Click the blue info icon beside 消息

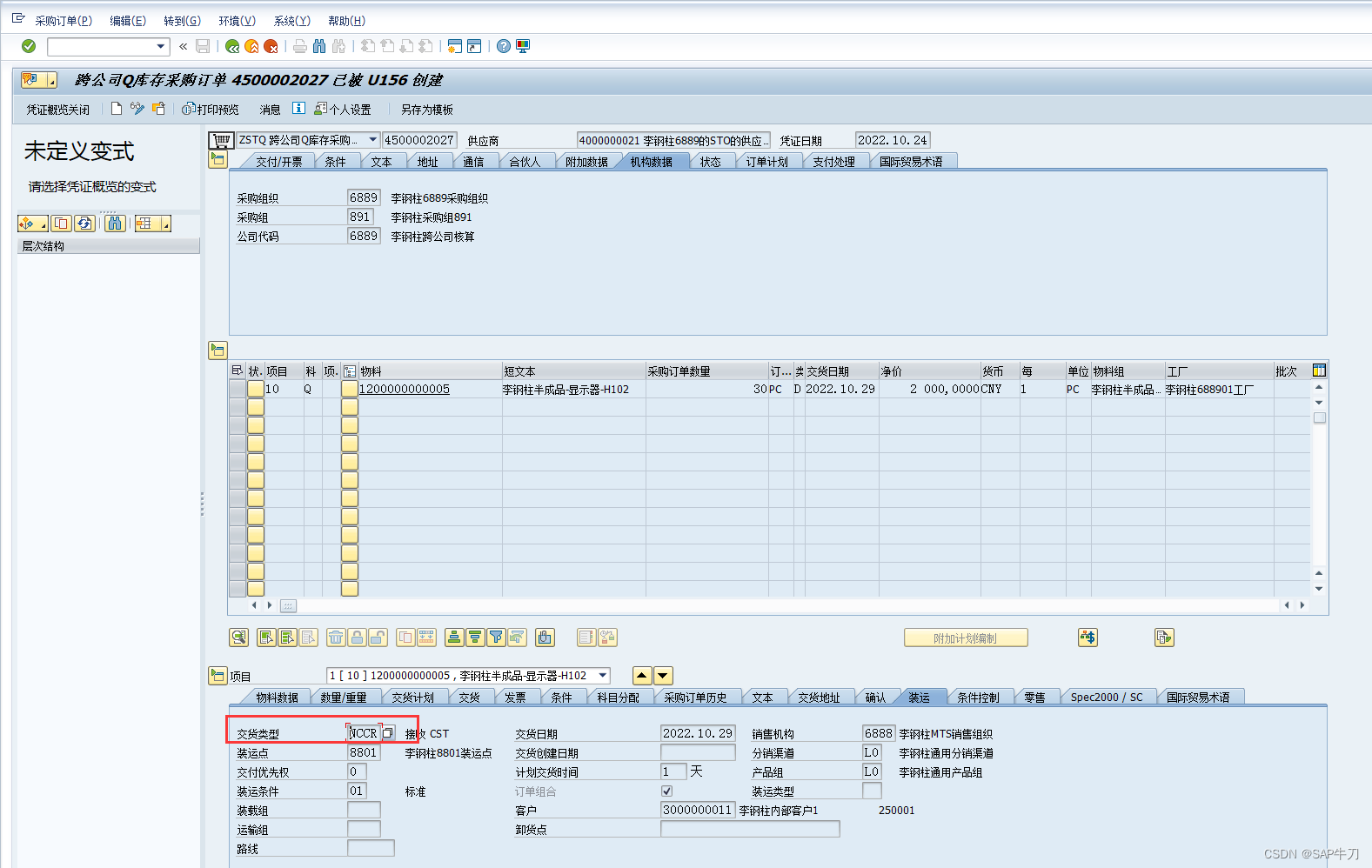coord(298,109)
